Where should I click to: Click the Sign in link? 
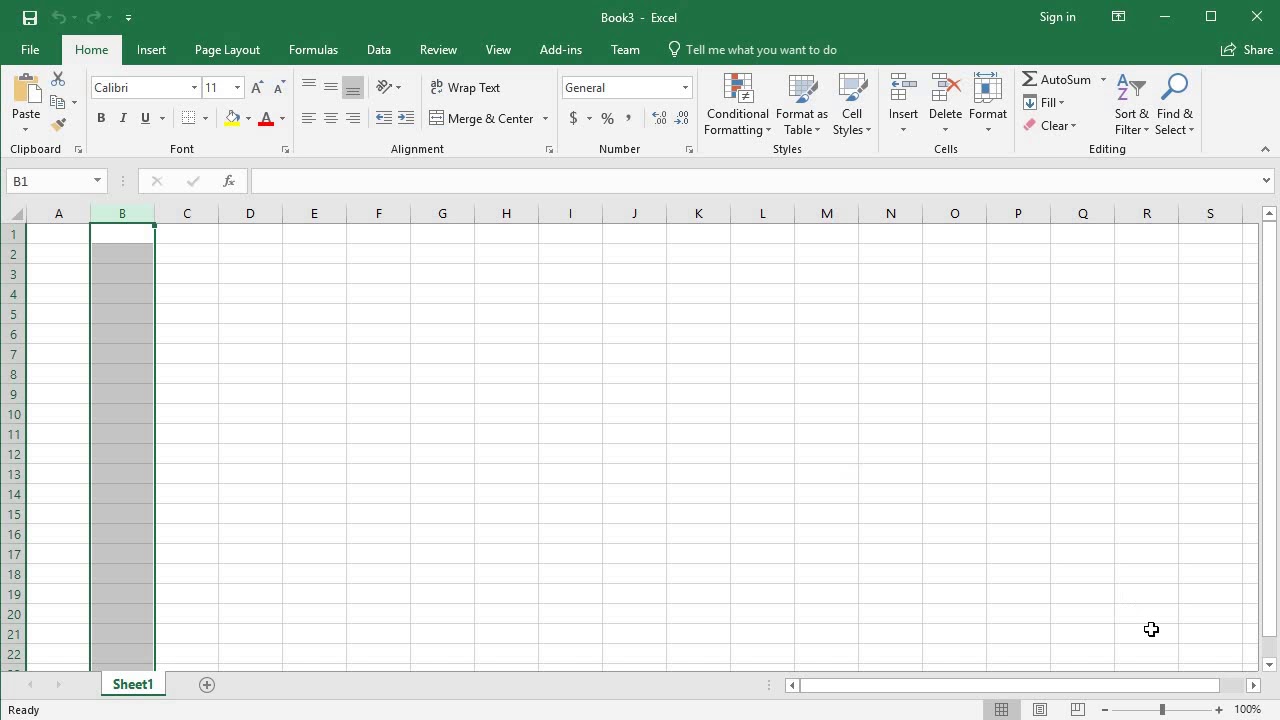[x=1057, y=17]
